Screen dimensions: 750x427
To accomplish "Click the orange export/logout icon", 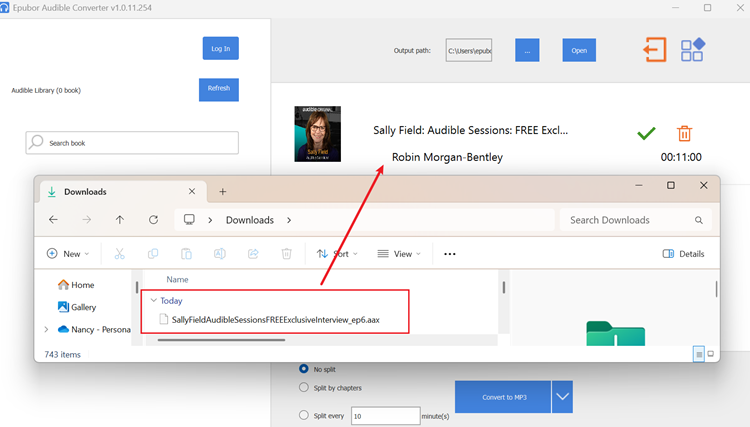I will point(655,50).
